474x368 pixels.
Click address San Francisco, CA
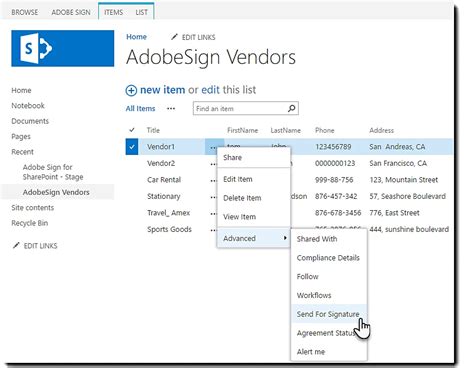tap(398, 163)
